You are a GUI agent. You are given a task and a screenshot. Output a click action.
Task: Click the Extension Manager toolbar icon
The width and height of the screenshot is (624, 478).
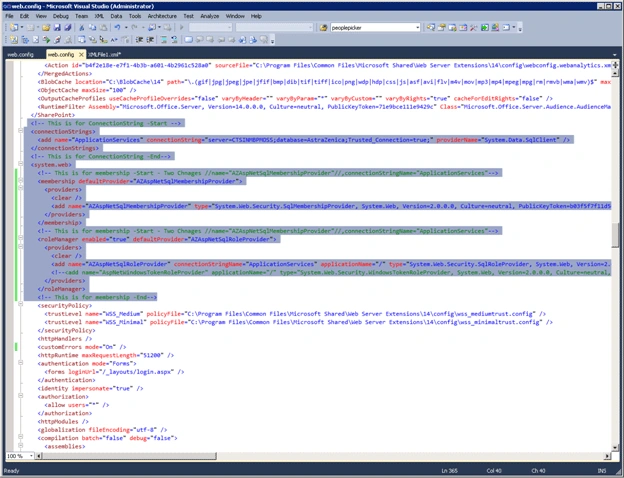point(495,28)
